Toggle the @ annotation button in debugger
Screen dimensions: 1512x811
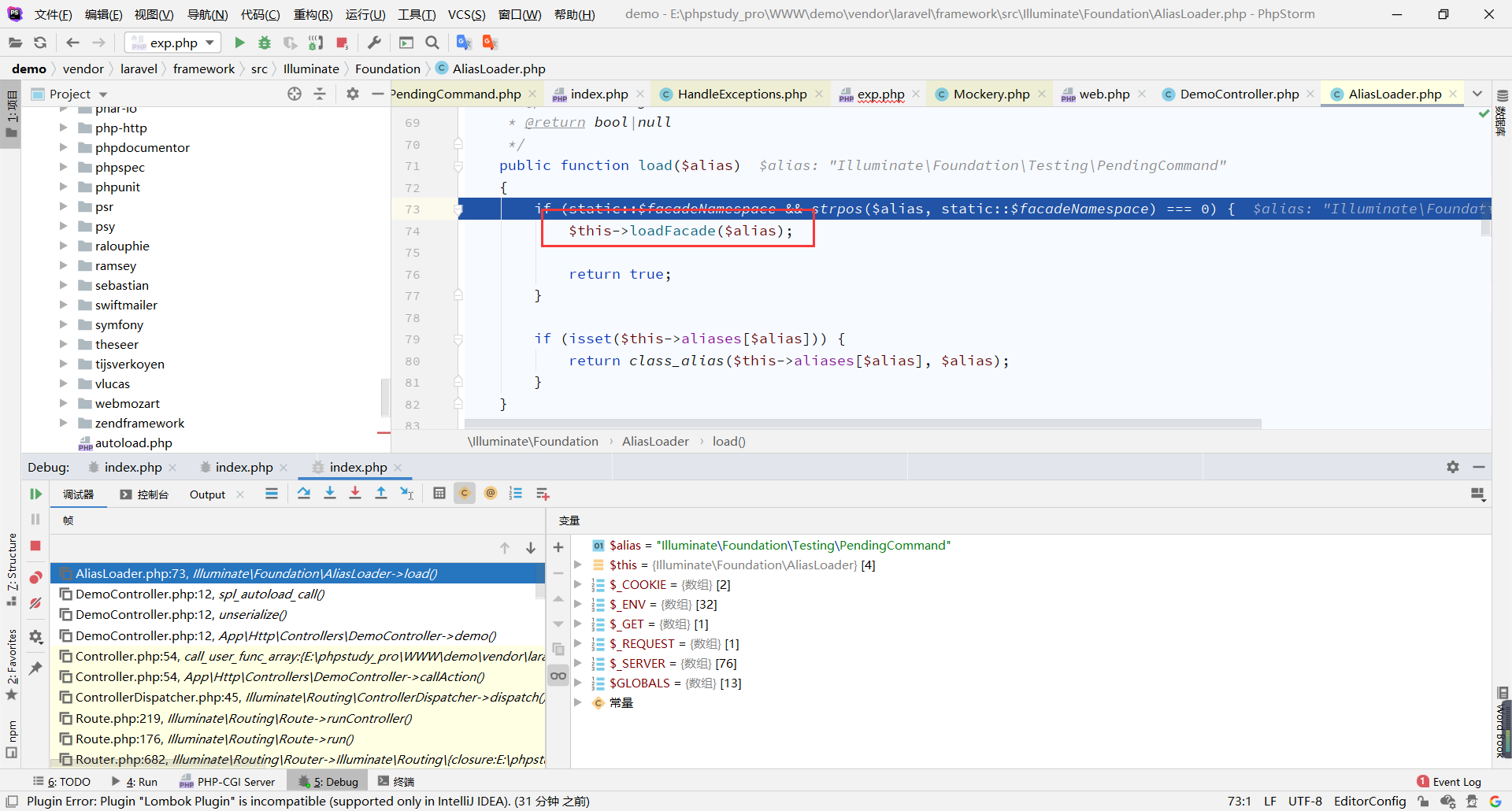(491, 494)
